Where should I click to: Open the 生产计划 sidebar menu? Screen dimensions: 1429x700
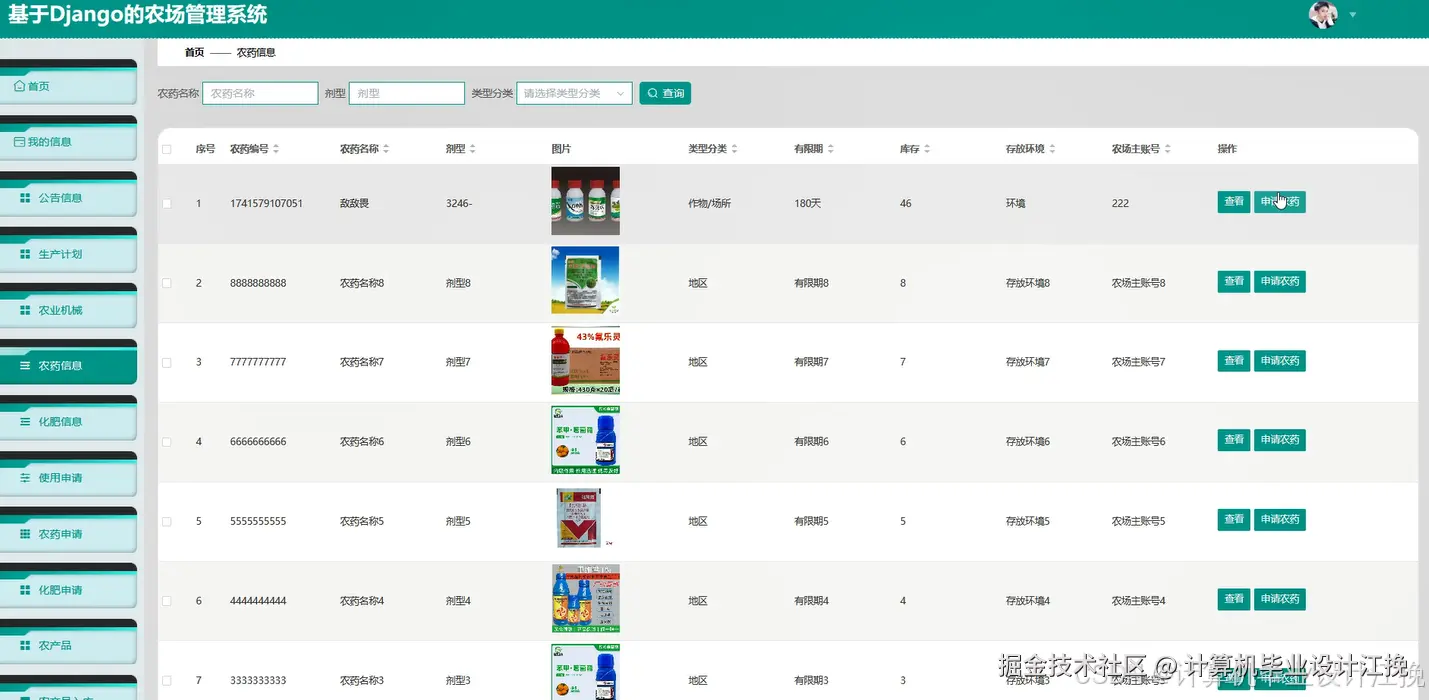pos(68,254)
